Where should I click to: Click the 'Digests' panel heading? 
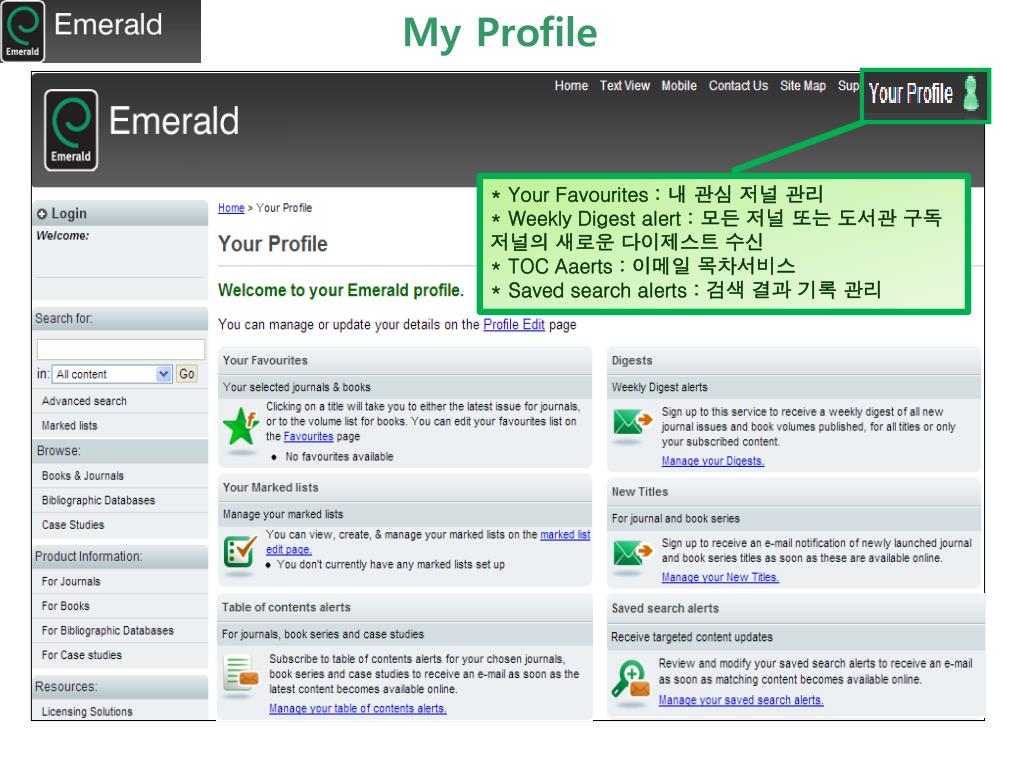pyautogui.click(x=632, y=360)
